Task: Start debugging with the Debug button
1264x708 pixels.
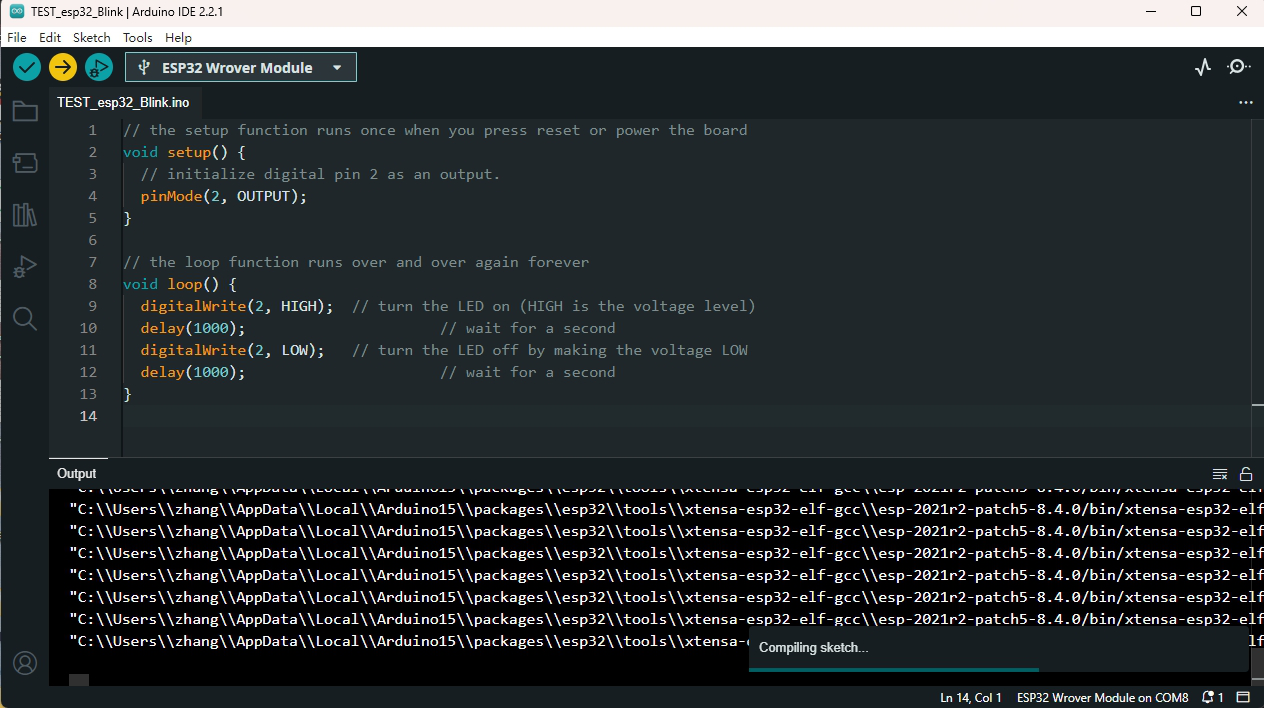Action: point(99,67)
